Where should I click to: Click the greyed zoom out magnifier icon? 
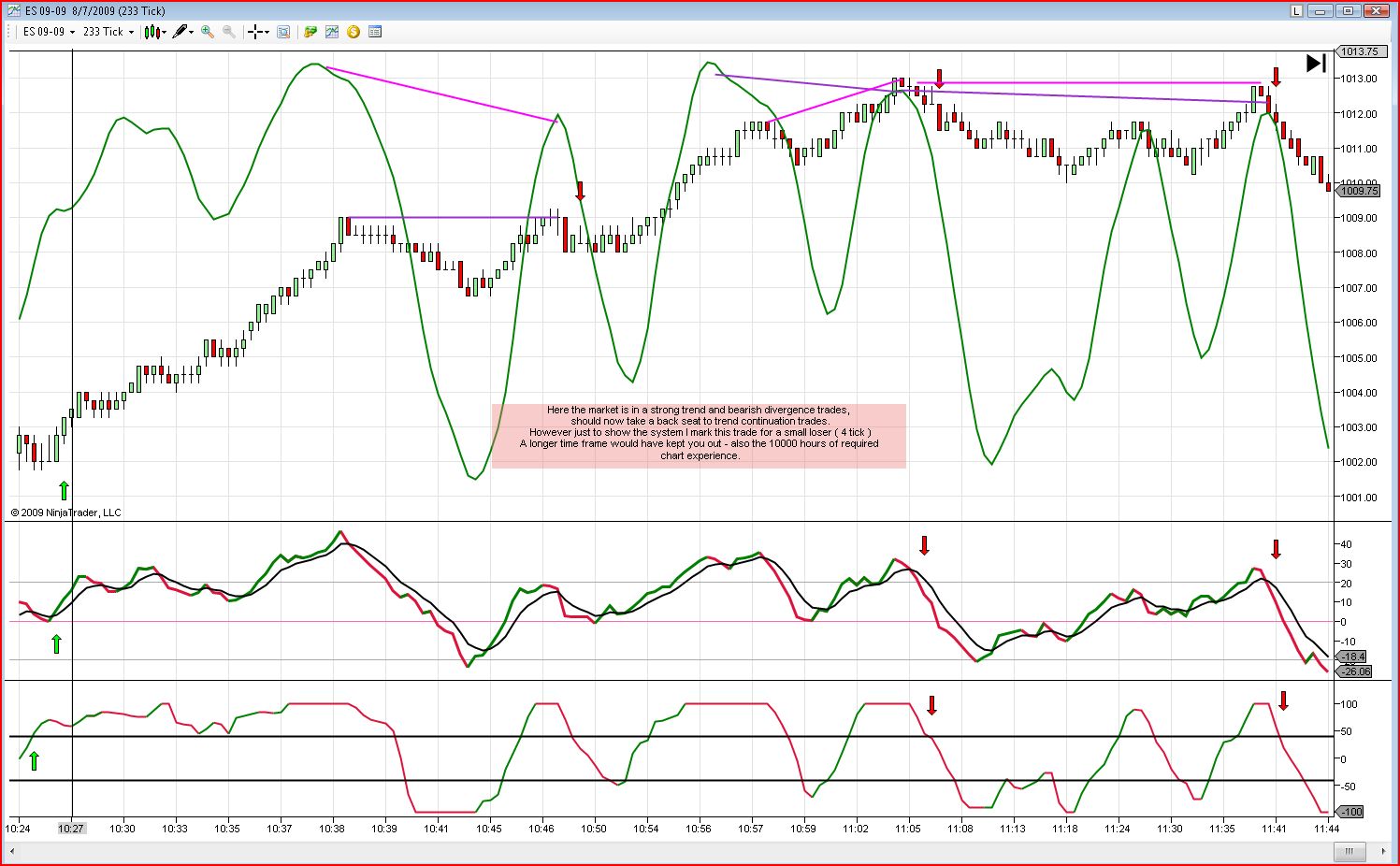[229, 32]
